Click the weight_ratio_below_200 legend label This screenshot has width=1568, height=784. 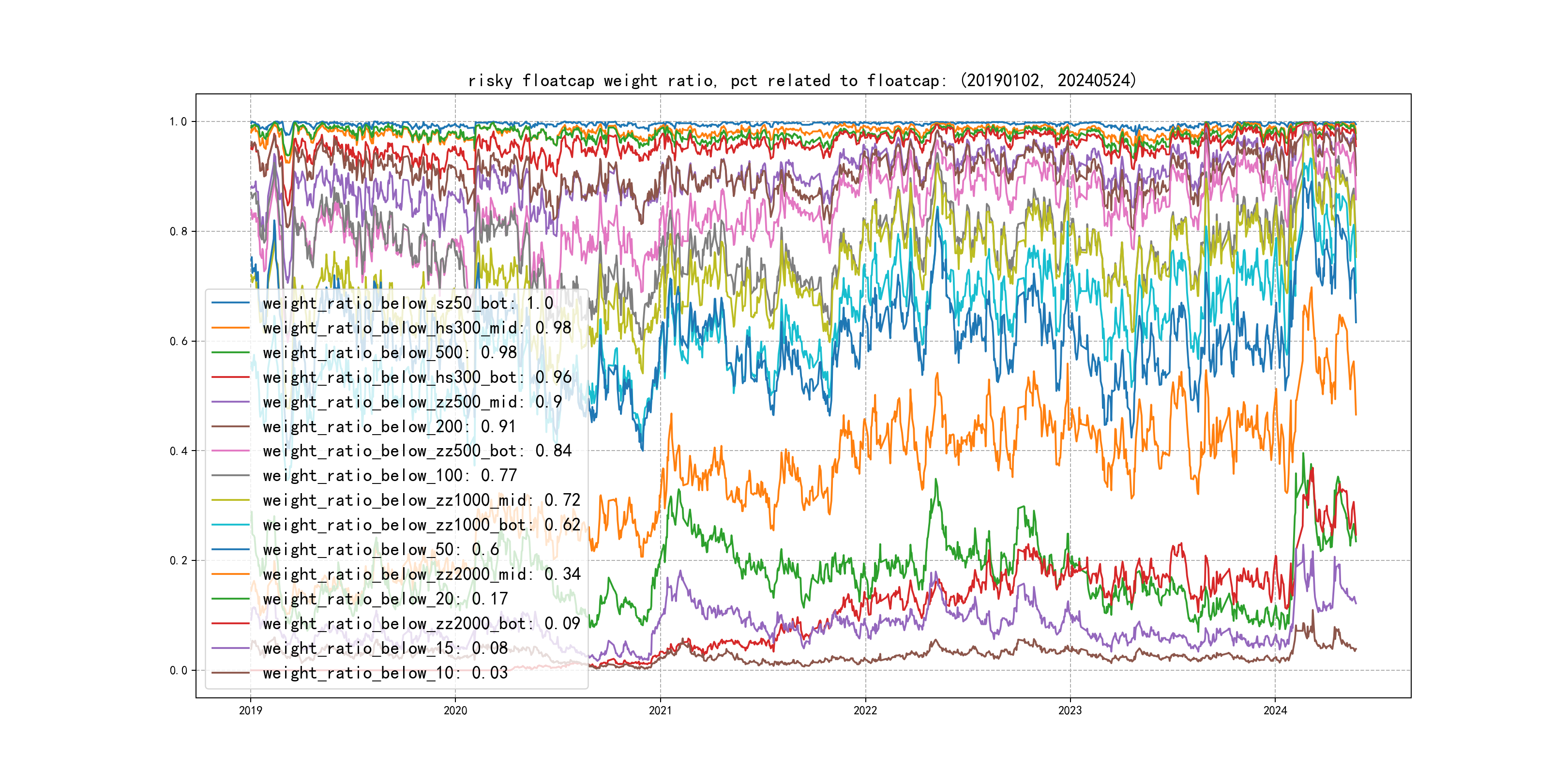pyautogui.click(x=389, y=427)
